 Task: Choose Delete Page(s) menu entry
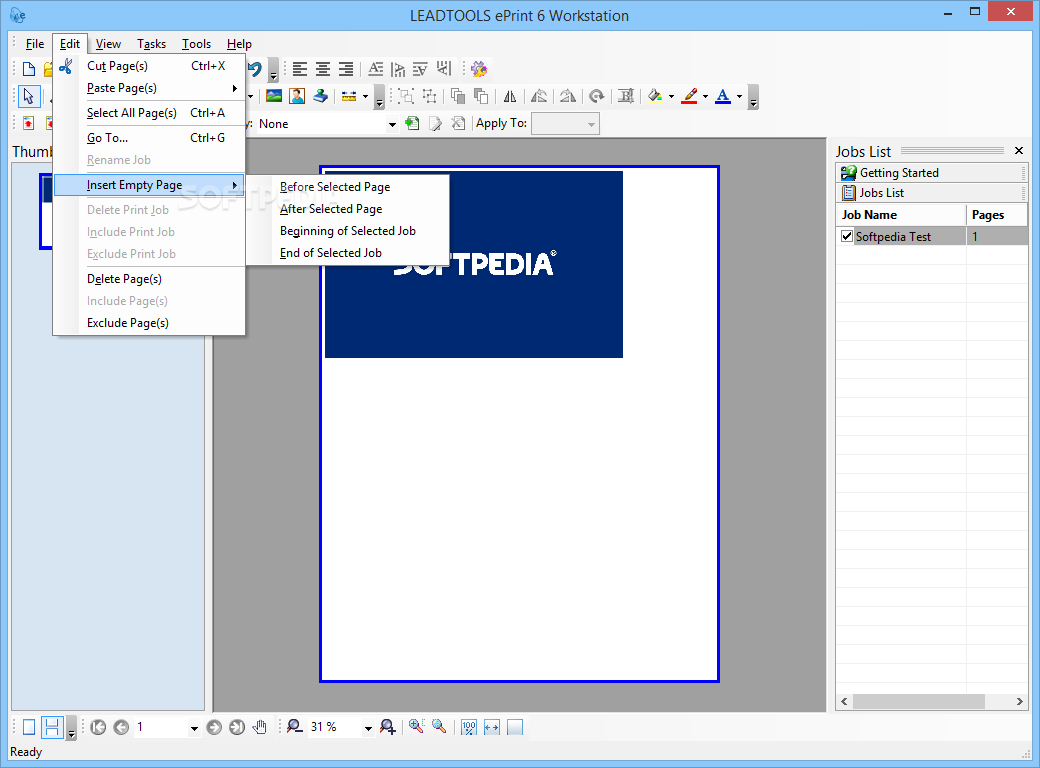pos(149,279)
